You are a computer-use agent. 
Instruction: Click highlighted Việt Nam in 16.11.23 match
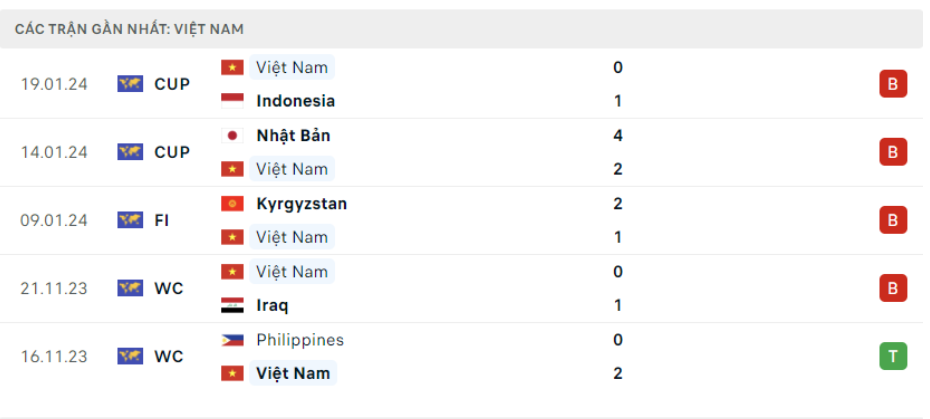(x=293, y=373)
